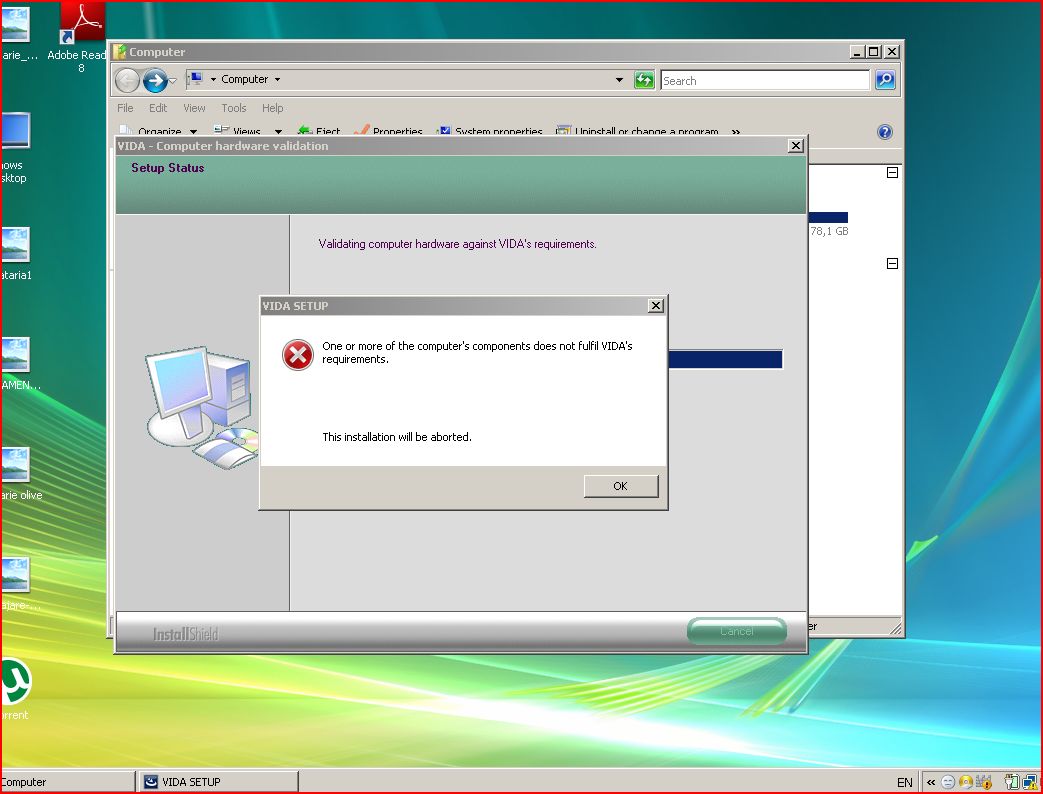Click the Search field in the Computer window
This screenshot has width=1043, height=794.
point(765,80)
